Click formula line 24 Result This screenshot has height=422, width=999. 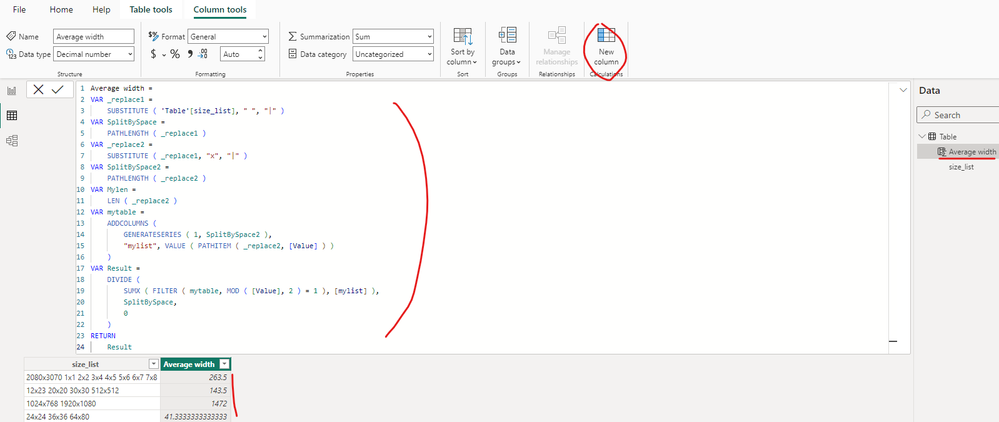[x=120, y=347]
